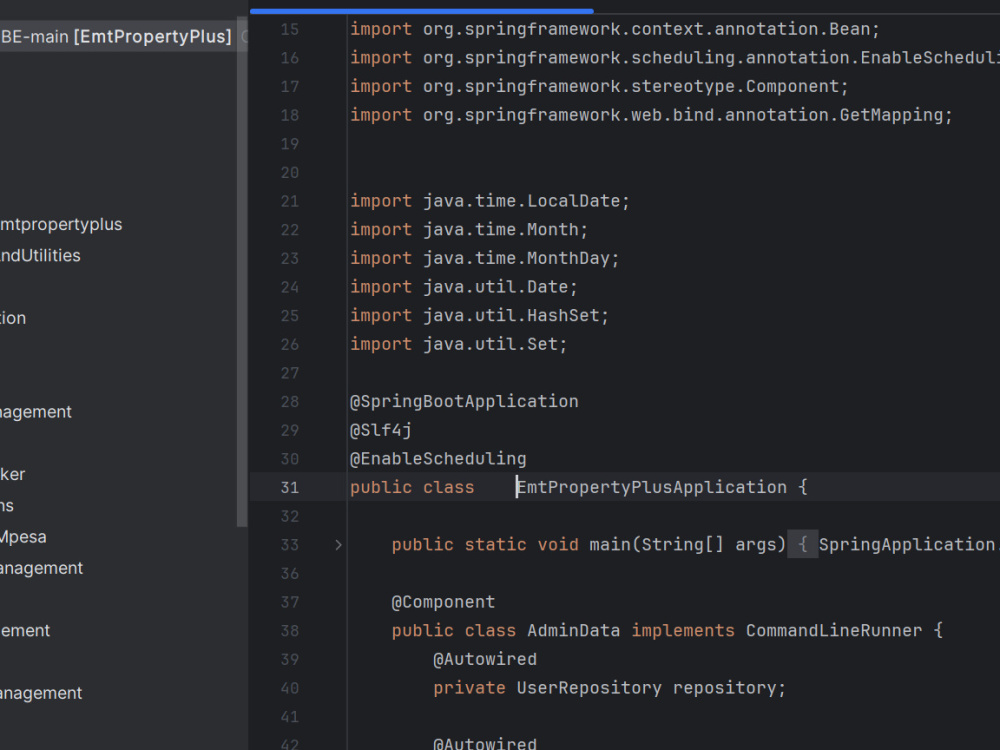The height and width of the screenshot is (750, 1000).
Task: Click the GetMapping import on line 18
Action: [x=651, y=115]
